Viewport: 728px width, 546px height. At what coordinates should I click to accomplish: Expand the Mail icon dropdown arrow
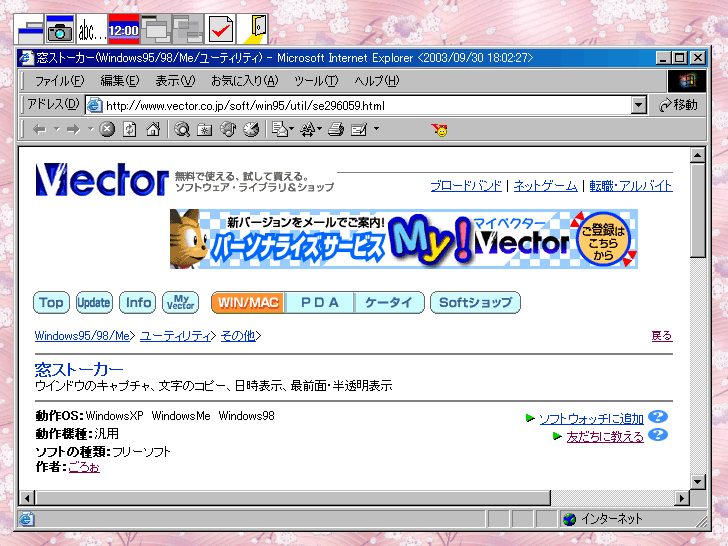click(292, 129)
